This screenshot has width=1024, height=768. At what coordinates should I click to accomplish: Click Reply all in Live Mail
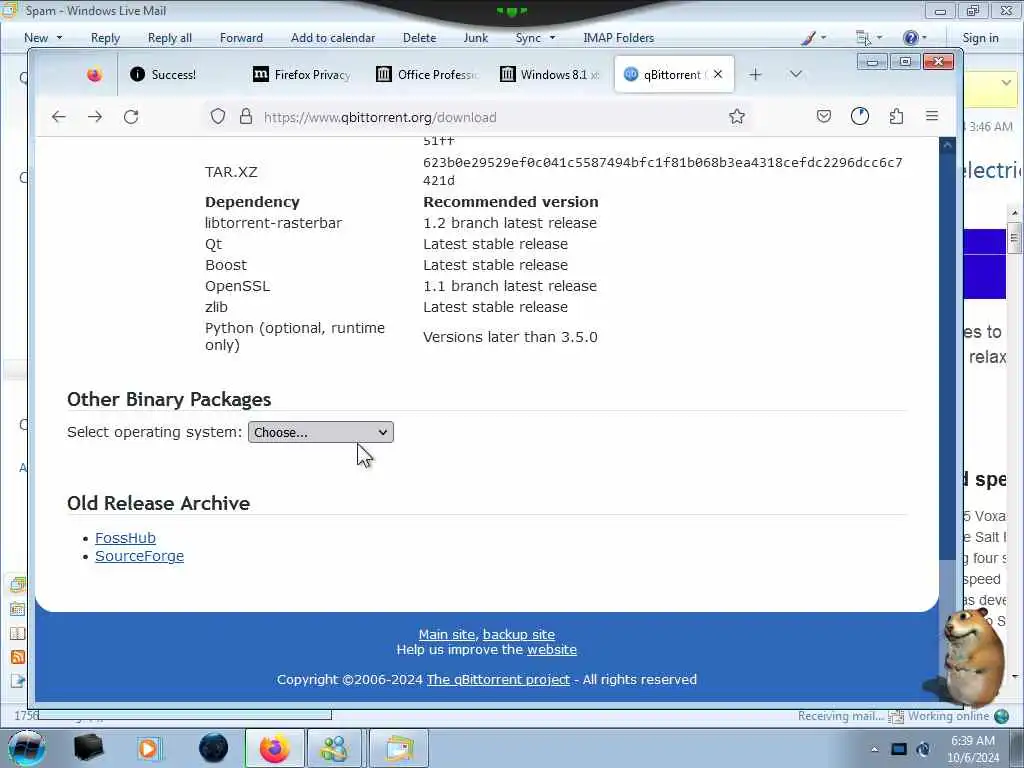(x=170, y=38)
